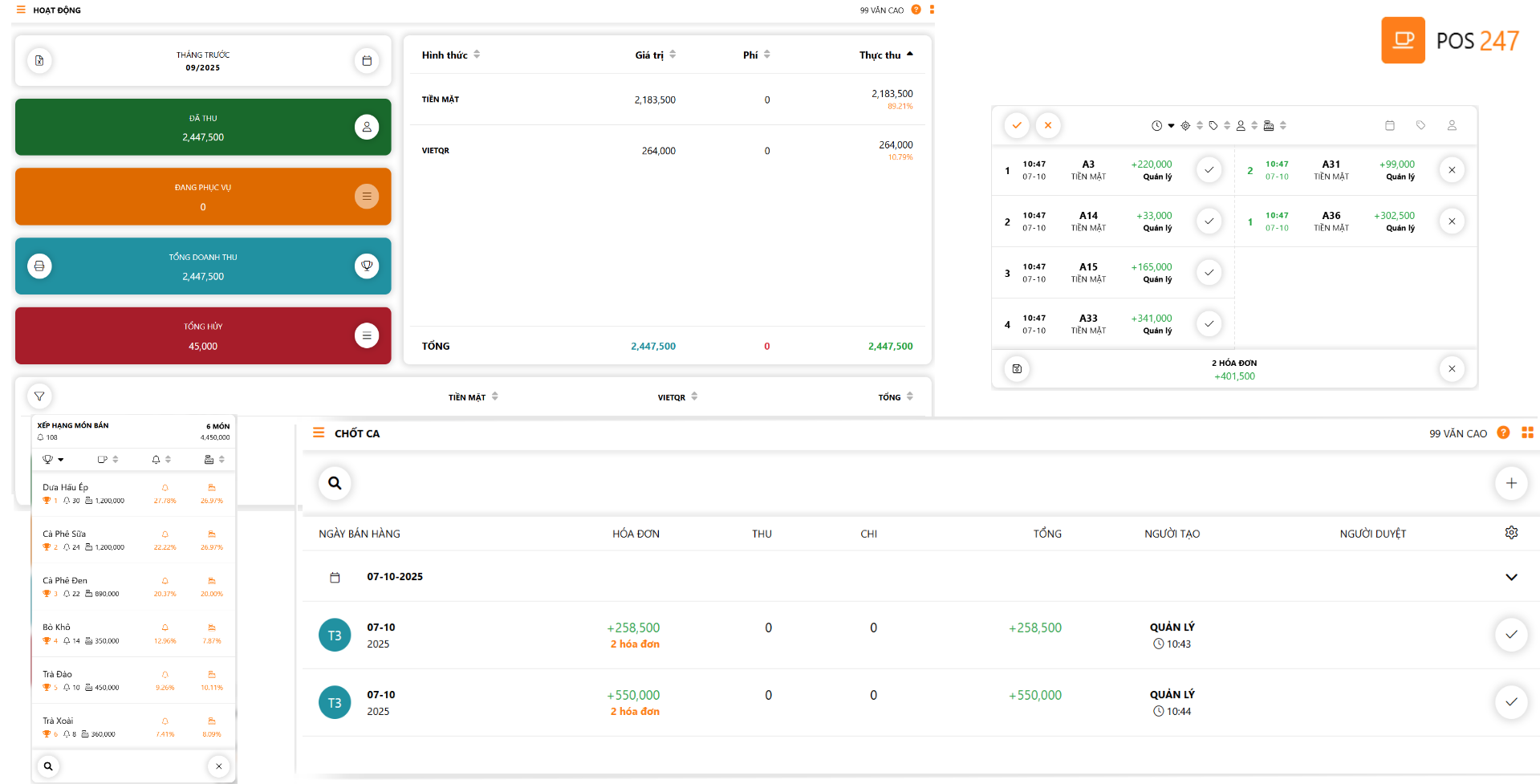Open the hamburger menu next to Hoạt Động

pyautogui.click(x=21, y=10)
